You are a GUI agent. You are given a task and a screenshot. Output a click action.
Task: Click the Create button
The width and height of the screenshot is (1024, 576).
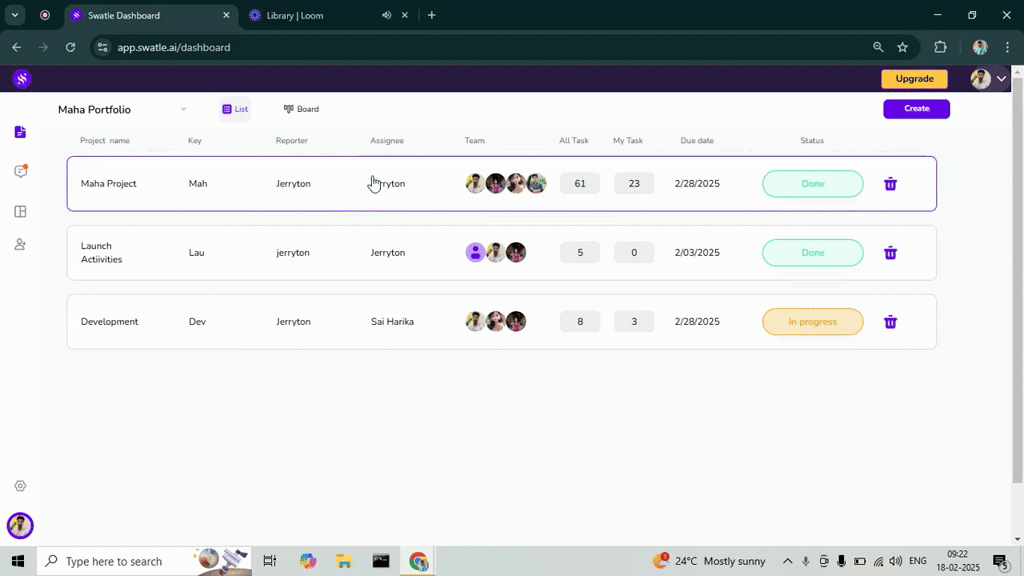point(916,108)
